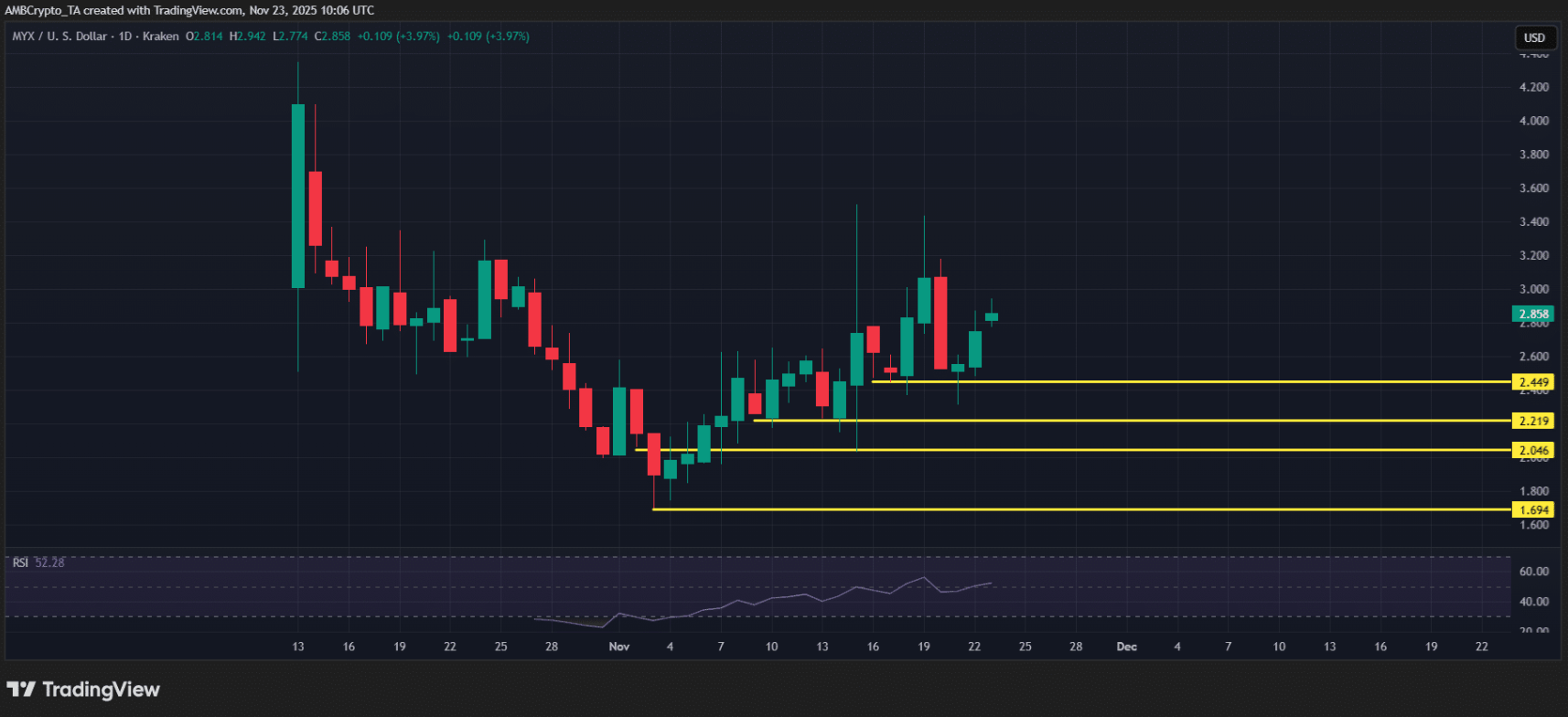Click the 60.00 RSI scale label
The height and width of the screenshot is (717, 1568).
(1533, 572)
